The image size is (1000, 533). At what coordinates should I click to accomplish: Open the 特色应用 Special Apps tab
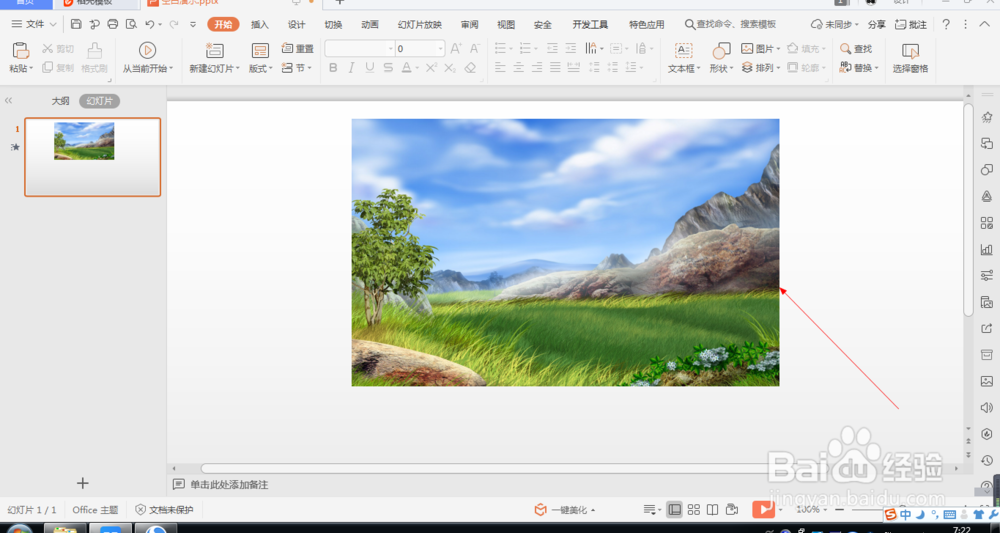[647, 24]
